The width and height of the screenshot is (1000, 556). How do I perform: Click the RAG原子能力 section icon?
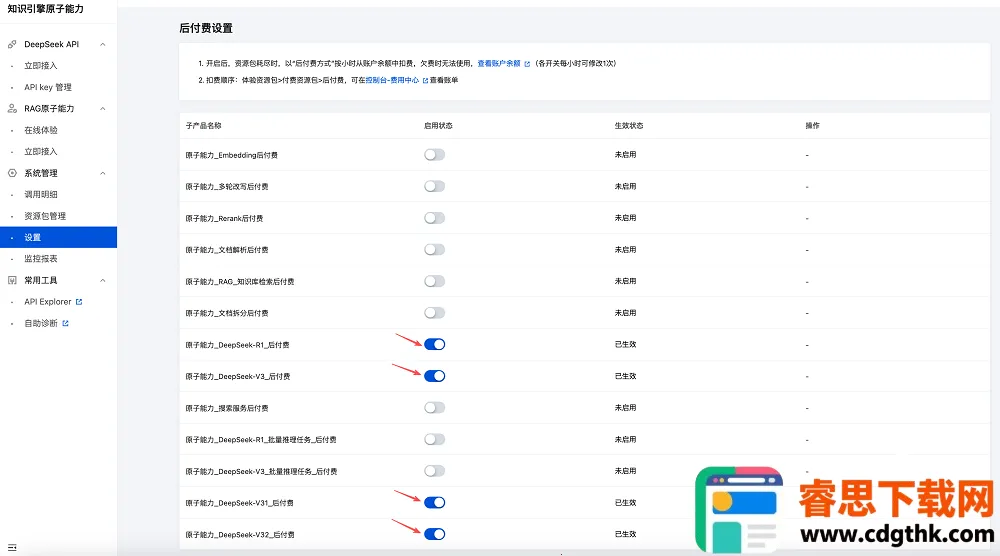pyautogui.click(x=12, y=108)
